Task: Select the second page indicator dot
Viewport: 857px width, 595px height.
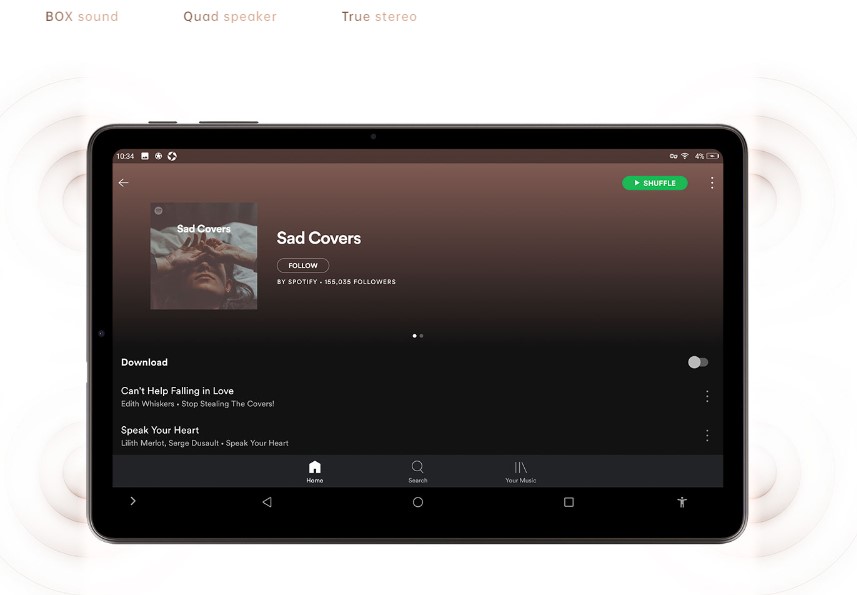Action: [421, 336]
